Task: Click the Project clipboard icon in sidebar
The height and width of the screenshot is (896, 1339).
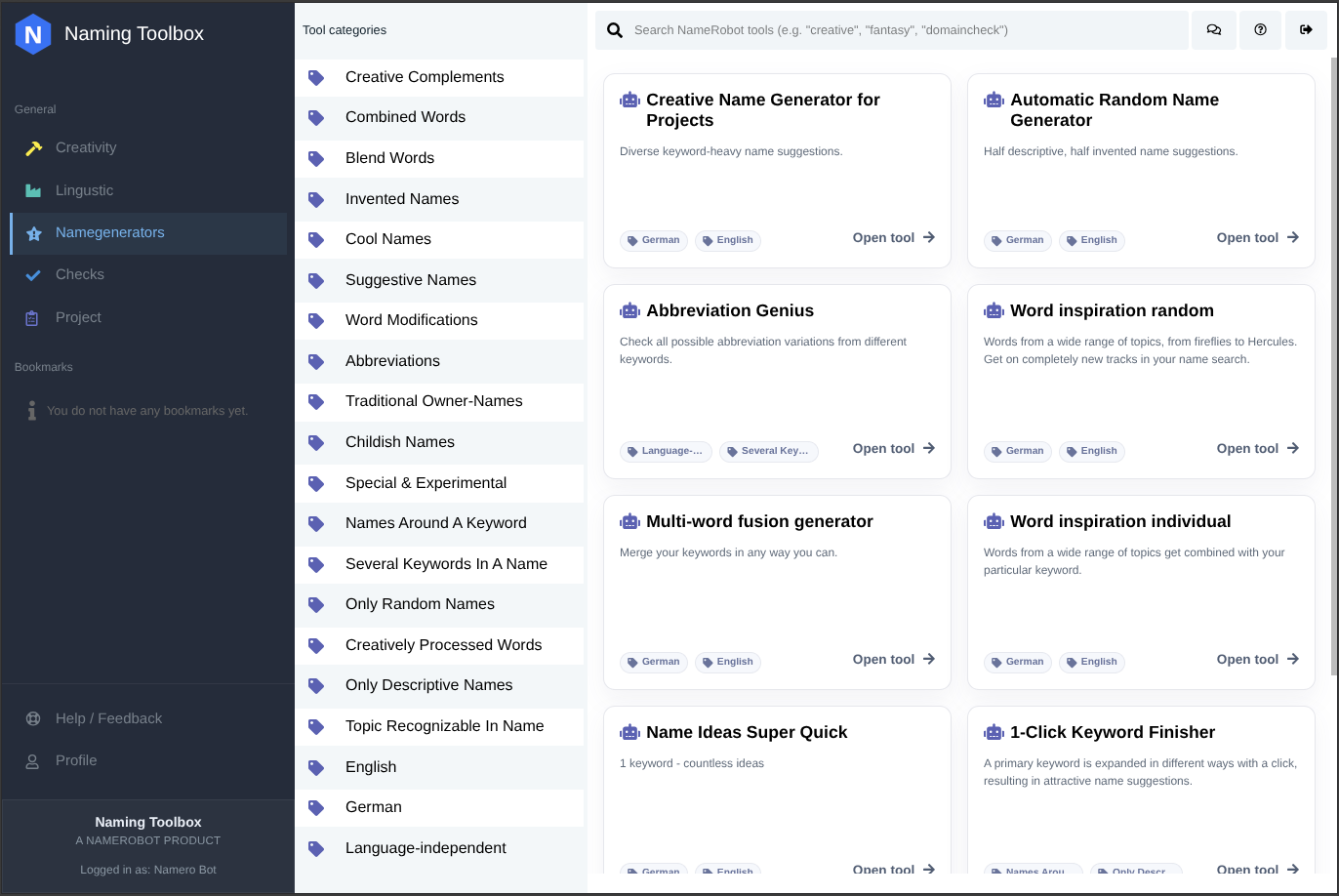Action: 33,318
